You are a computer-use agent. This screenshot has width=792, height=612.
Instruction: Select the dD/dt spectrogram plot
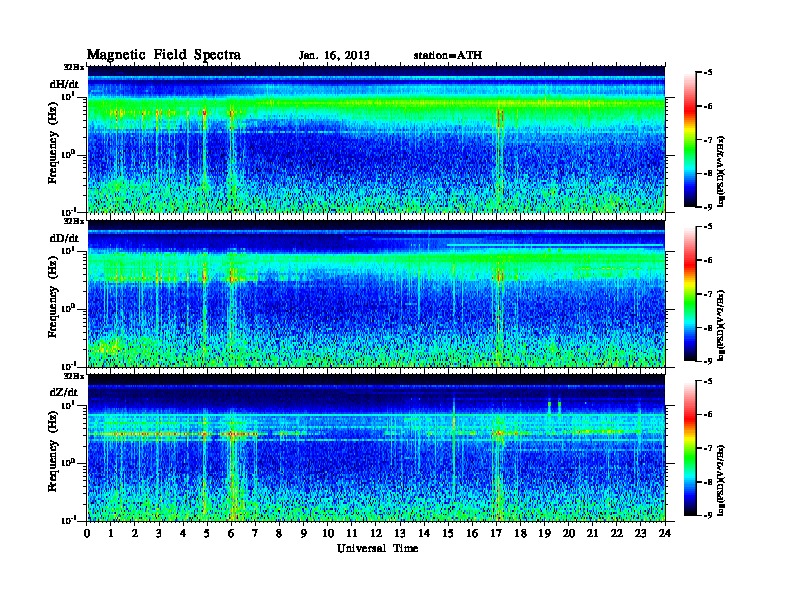(x=376, y=293)
